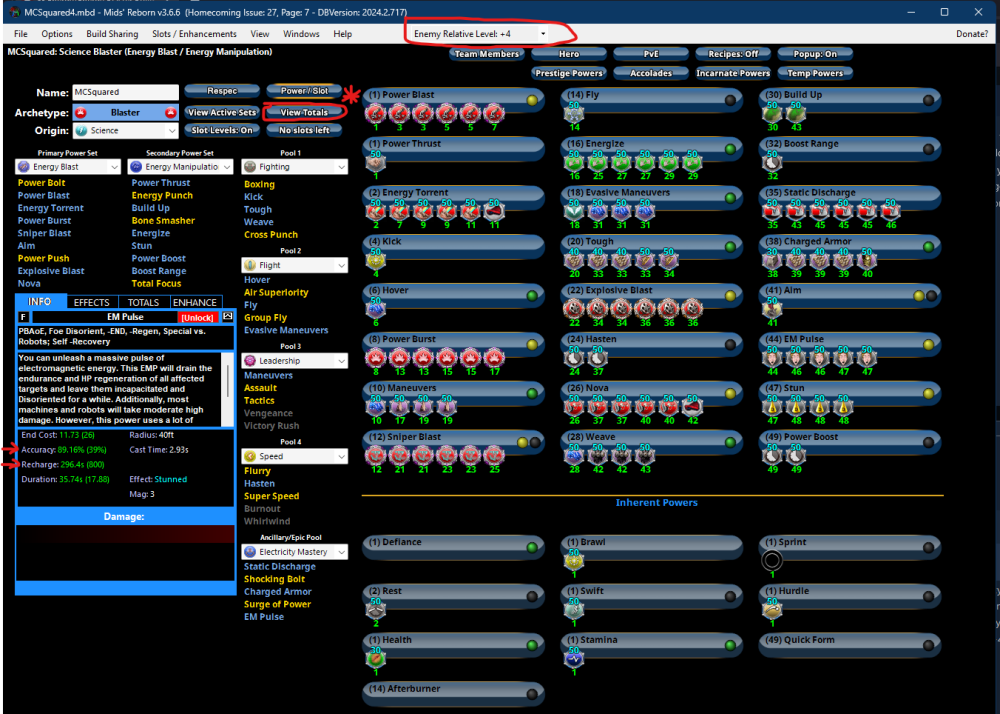Click the View Totals button
The height and width of the screenshot is (714, 1000).
point(305,112)
